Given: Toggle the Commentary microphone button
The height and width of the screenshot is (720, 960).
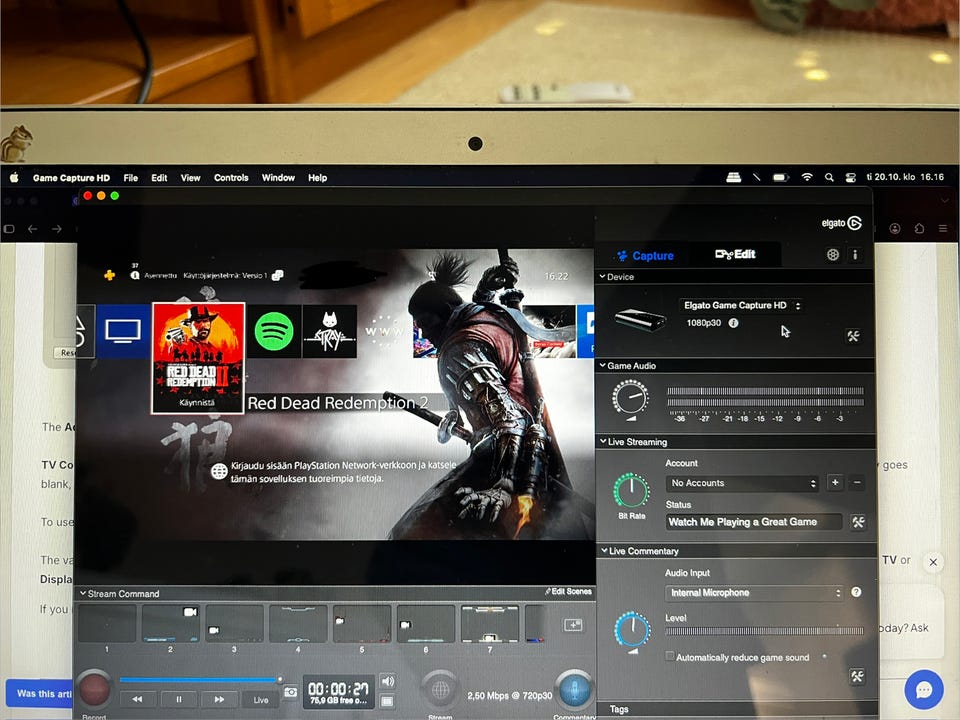Looking at the screenshot, I should click(574, 690).
